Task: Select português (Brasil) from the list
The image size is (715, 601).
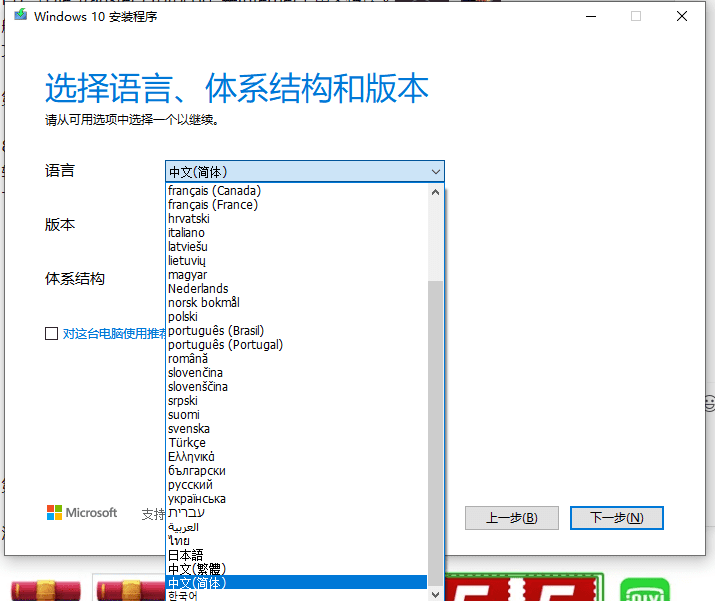Action: [x=216, y=331]
